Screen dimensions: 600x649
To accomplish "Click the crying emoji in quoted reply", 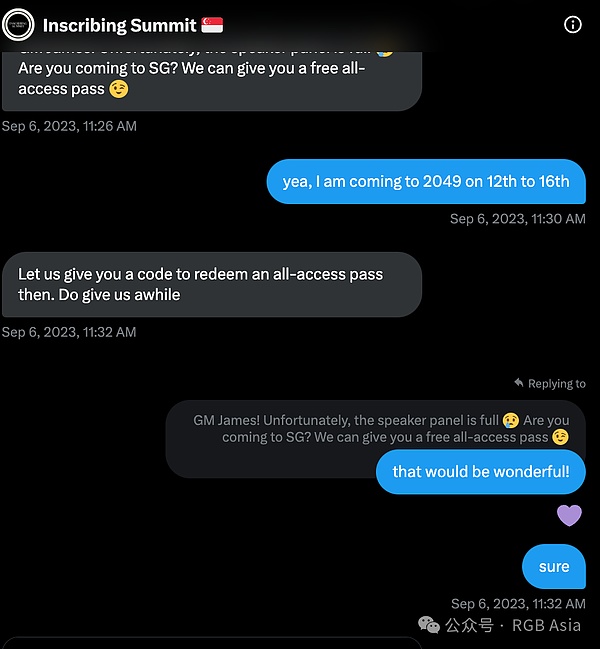I will point(511,420).
